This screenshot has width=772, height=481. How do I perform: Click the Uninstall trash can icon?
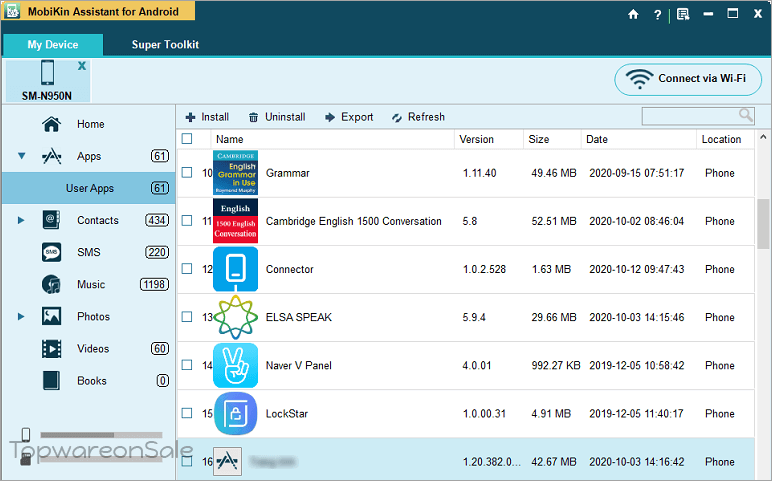click(x=253, y=117)
